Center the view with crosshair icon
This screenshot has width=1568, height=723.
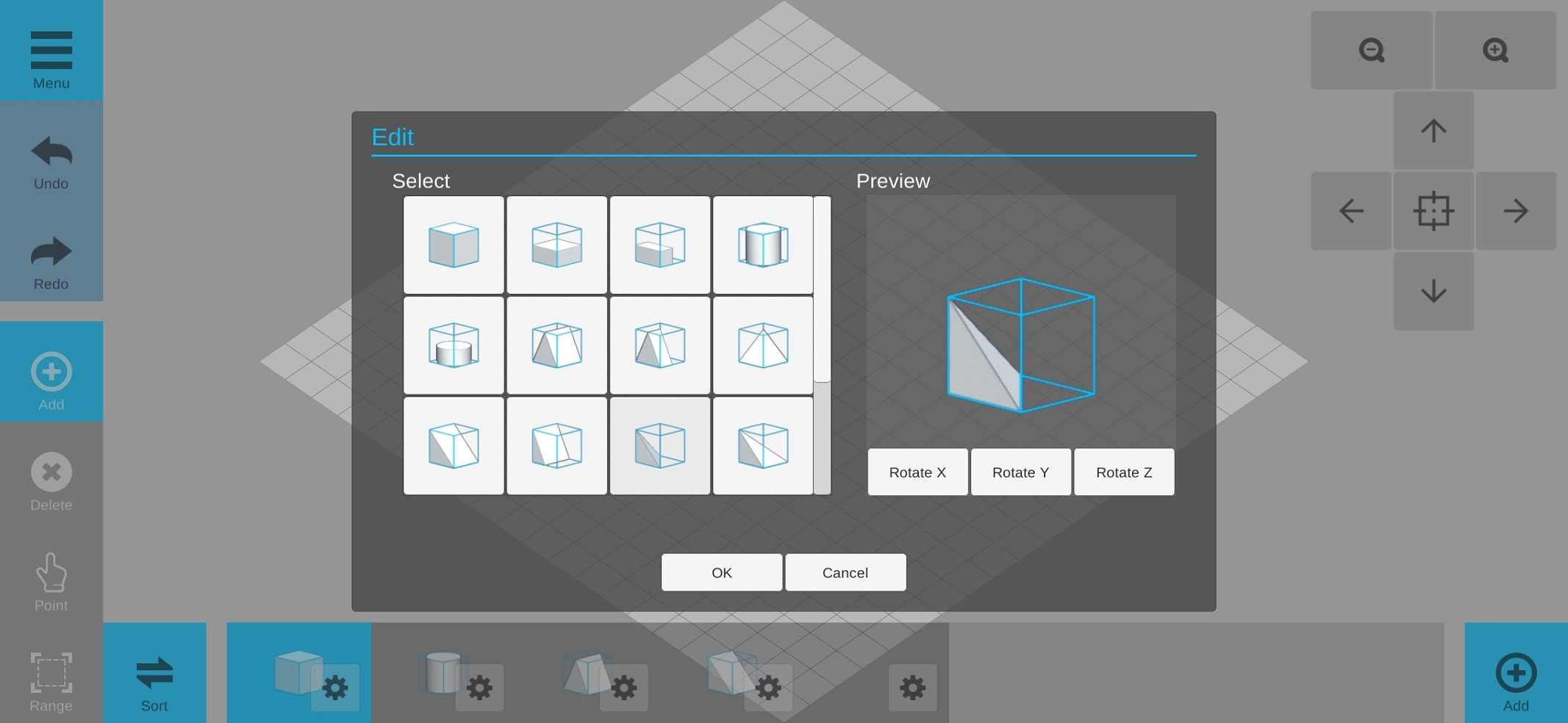click(x=1433, y=211)
